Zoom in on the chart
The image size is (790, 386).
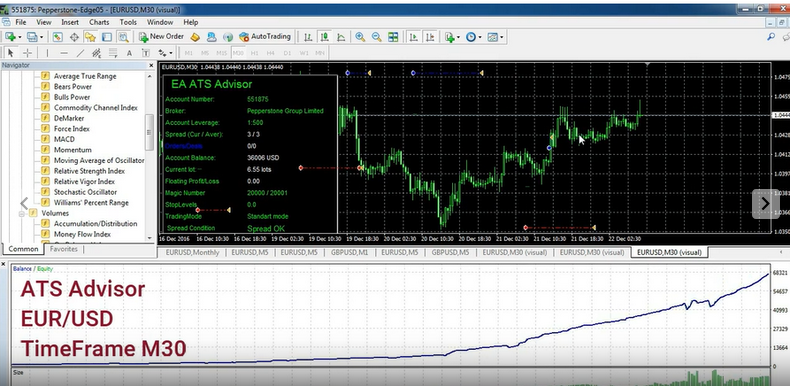pyautogui.click(x=360, y=37)
